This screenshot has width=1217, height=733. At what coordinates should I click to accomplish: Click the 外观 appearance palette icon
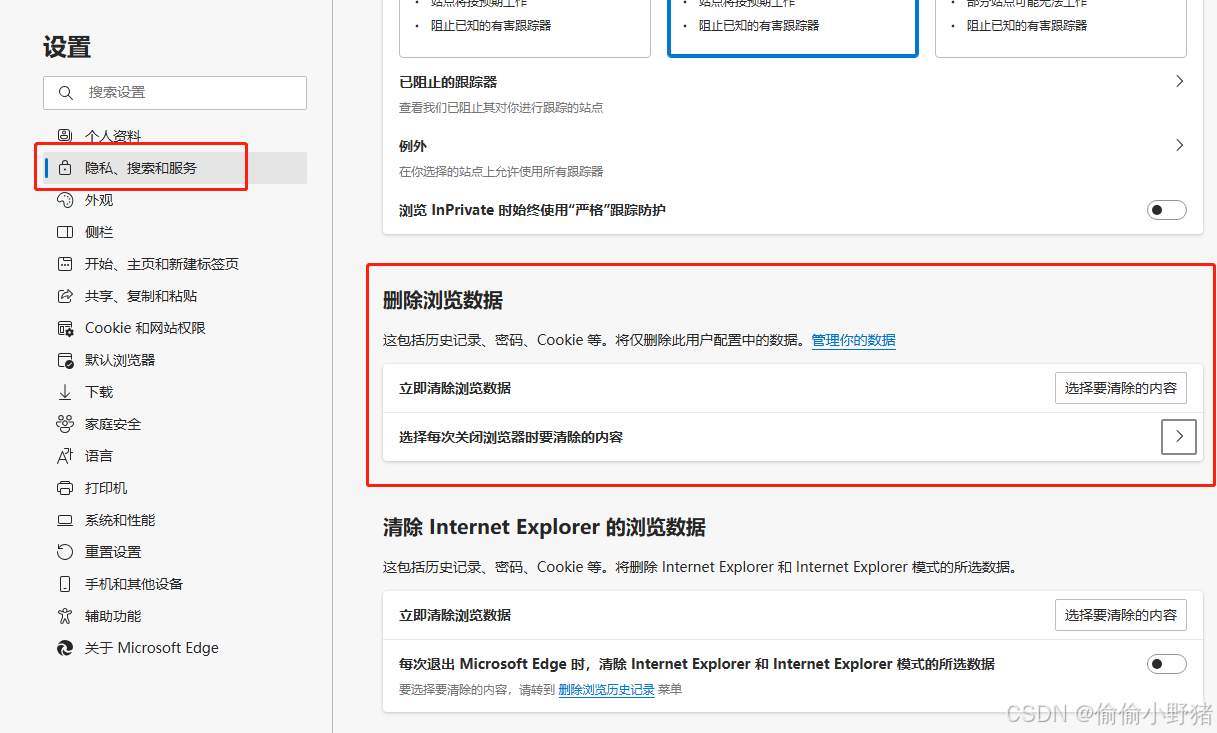tap(65, 200)
